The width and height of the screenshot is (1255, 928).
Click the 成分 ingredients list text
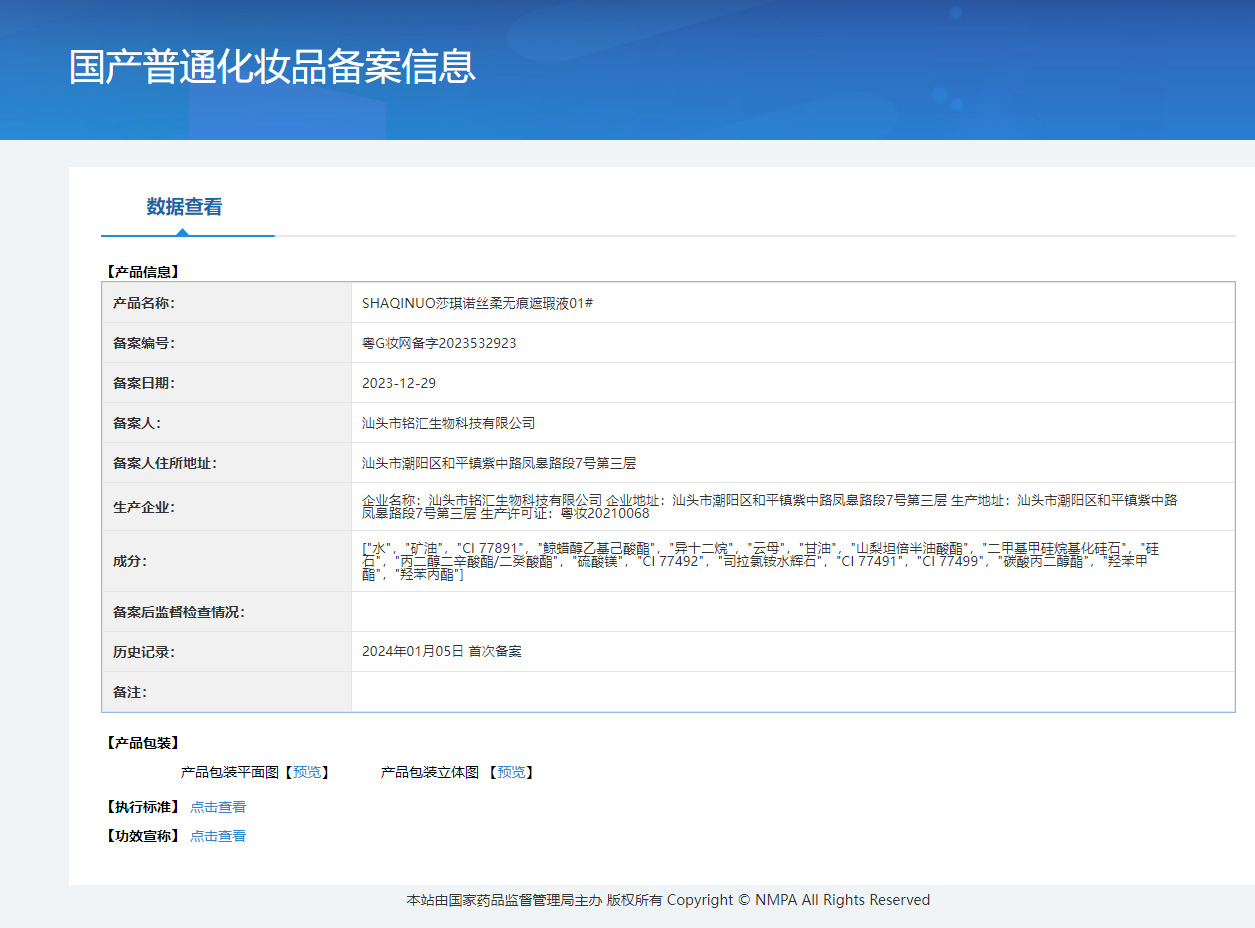click(760, 561)
